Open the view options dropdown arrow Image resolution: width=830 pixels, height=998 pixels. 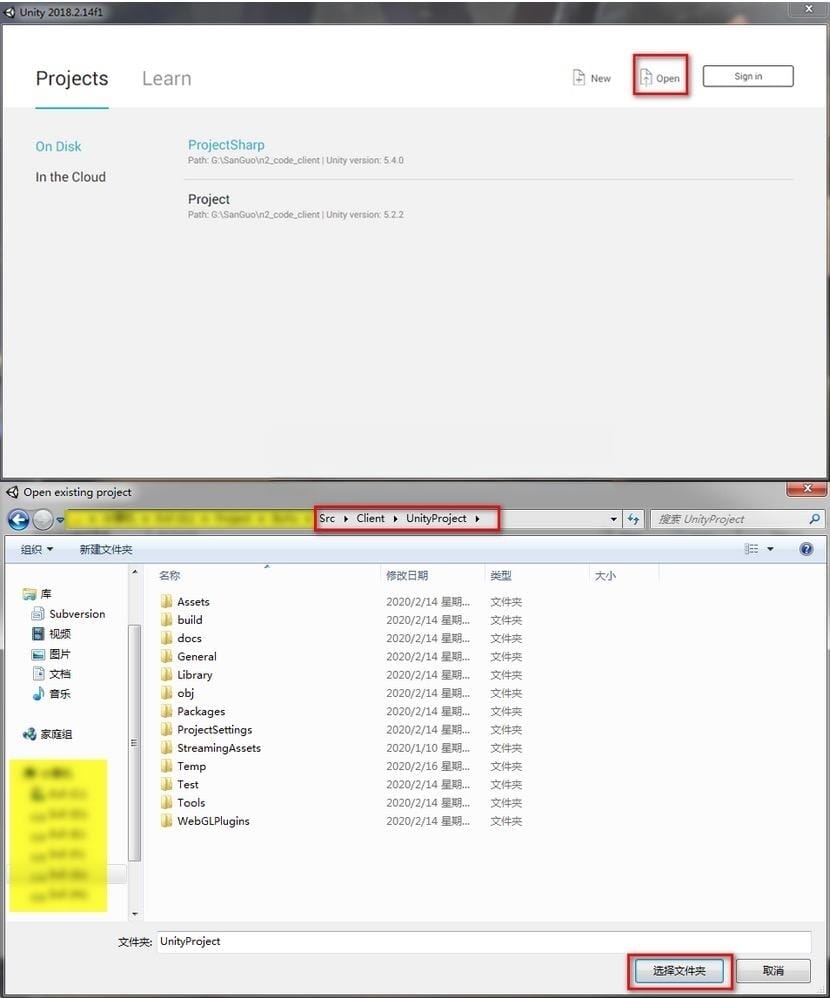770,549
